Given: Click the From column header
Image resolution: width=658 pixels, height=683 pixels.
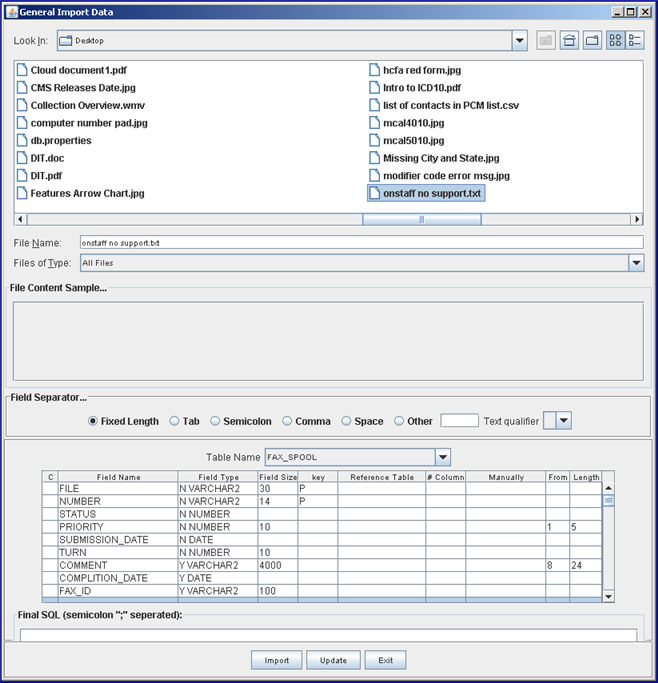Looking at the screenshot, I should [557, 477].
